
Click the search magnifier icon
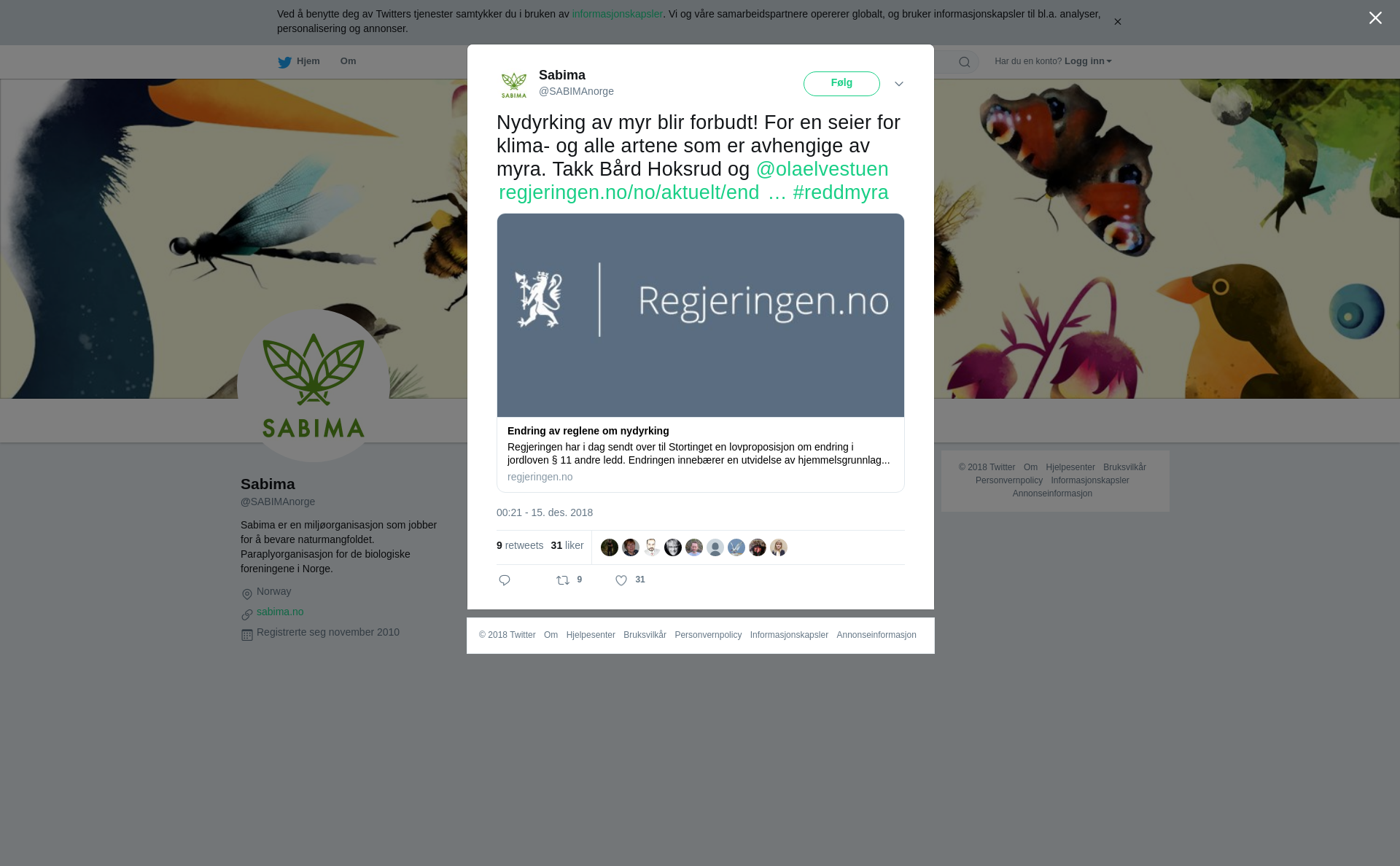tap(965, 62)
